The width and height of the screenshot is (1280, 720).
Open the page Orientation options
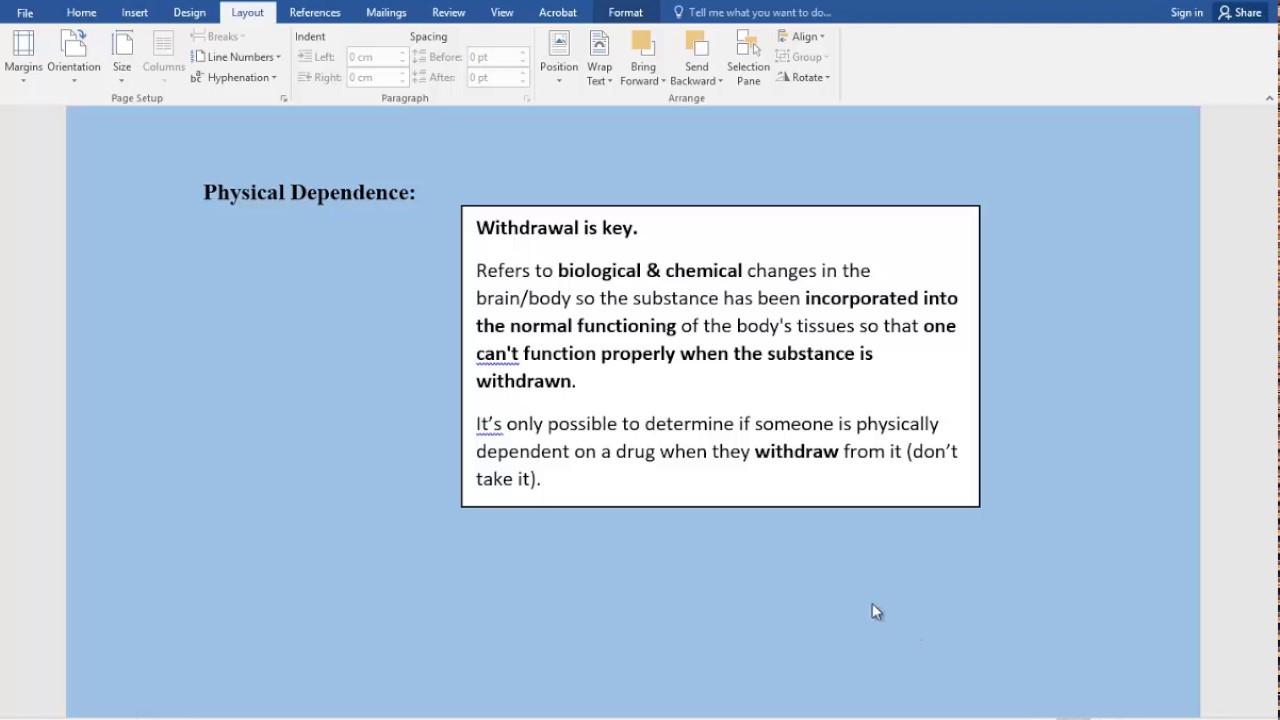point(74,57)
